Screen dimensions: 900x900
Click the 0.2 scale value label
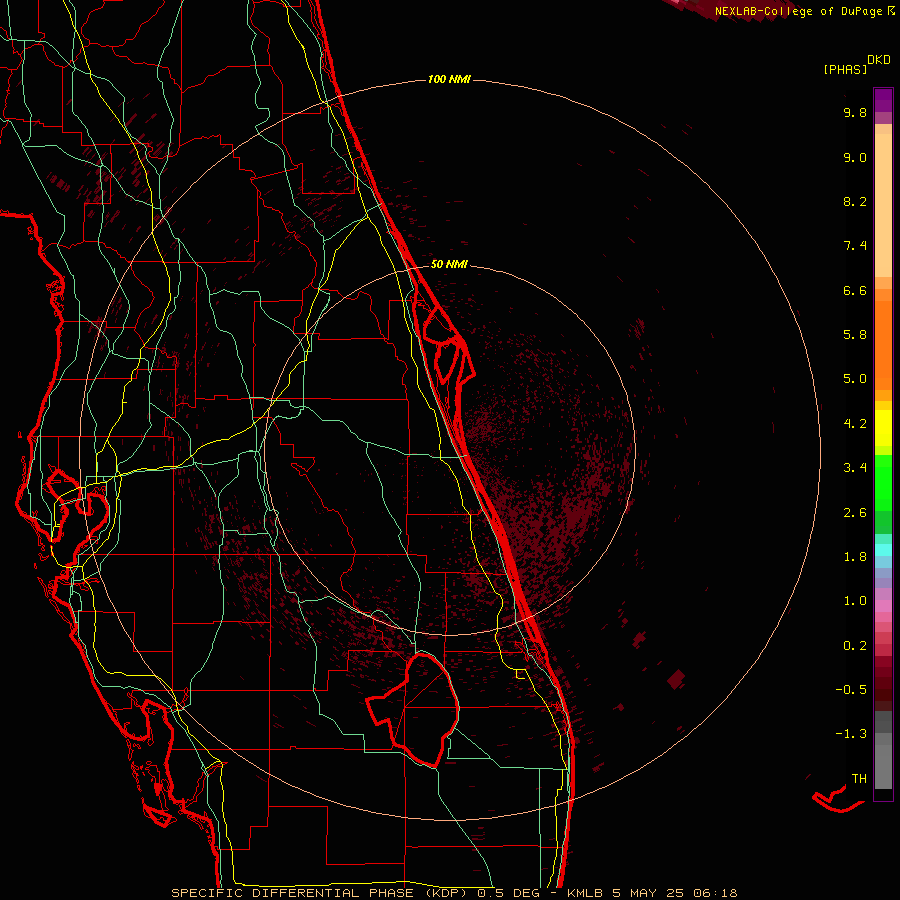tap(855, 646)
